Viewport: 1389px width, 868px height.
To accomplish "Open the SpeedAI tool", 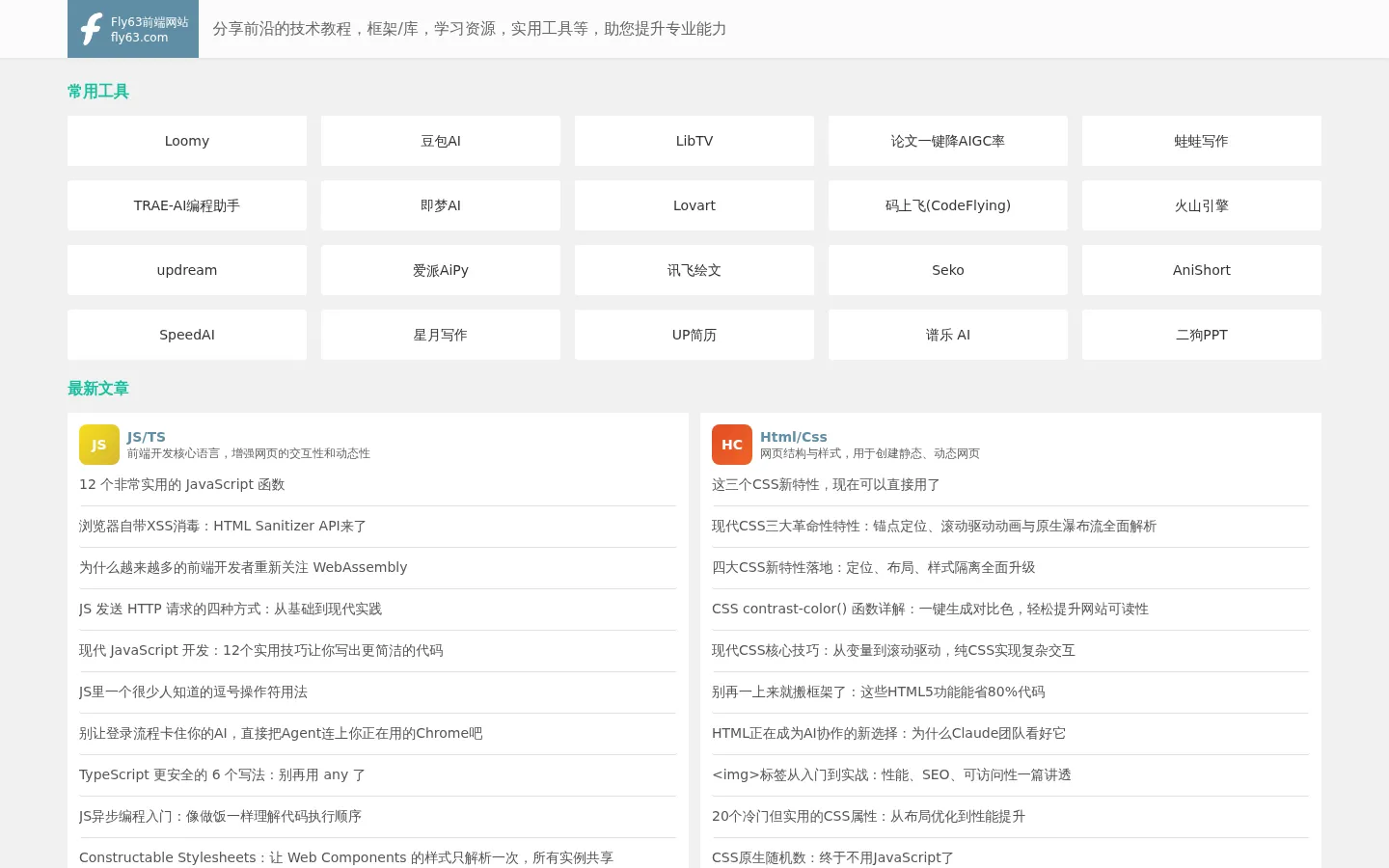I will coord(187,335).
